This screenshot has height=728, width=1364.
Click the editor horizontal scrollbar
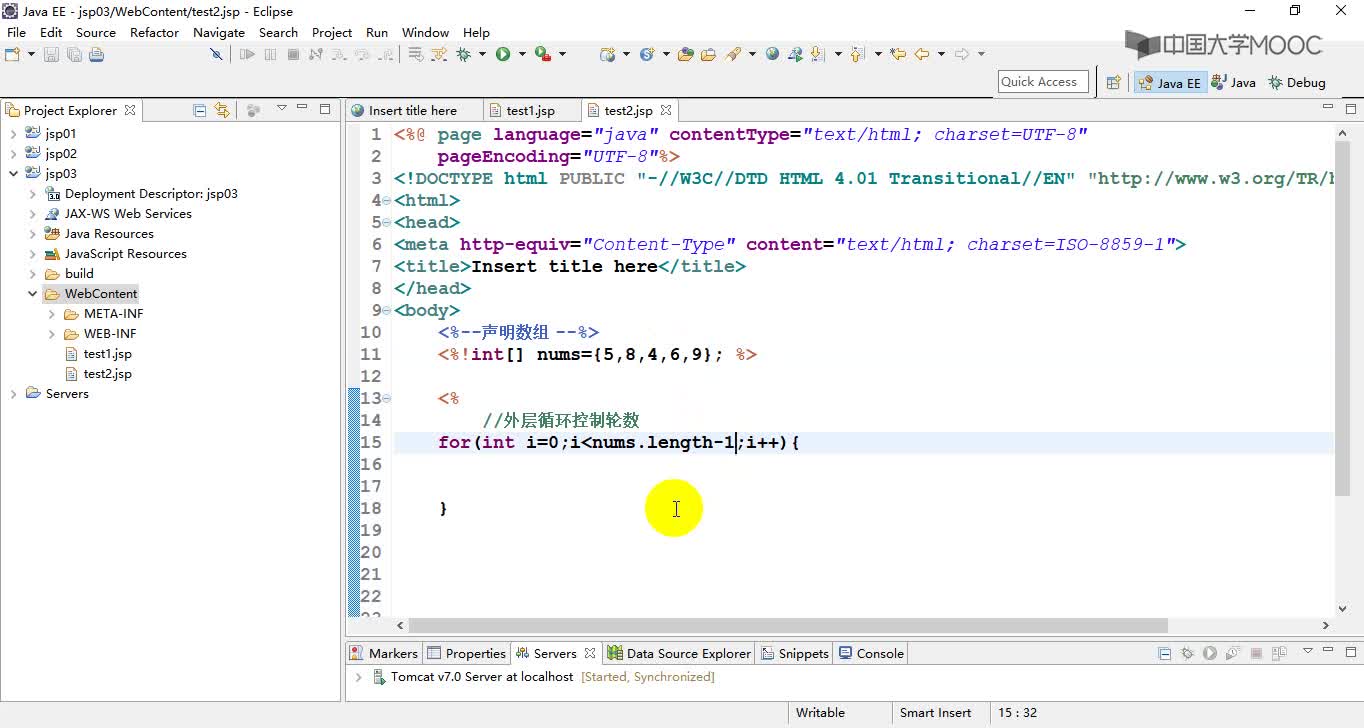(x=788, y=625)
